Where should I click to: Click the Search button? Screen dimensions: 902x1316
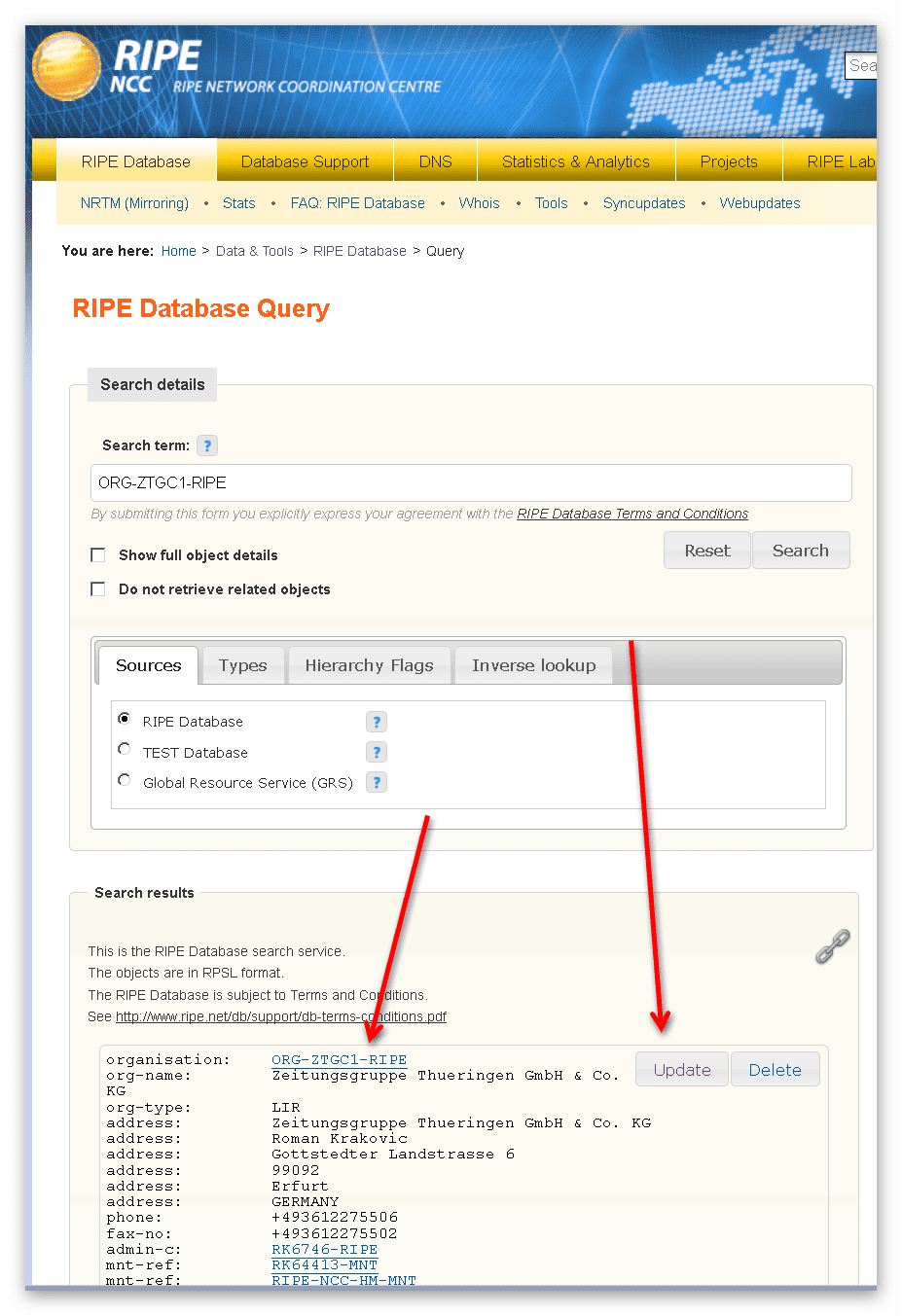(801, 551)
